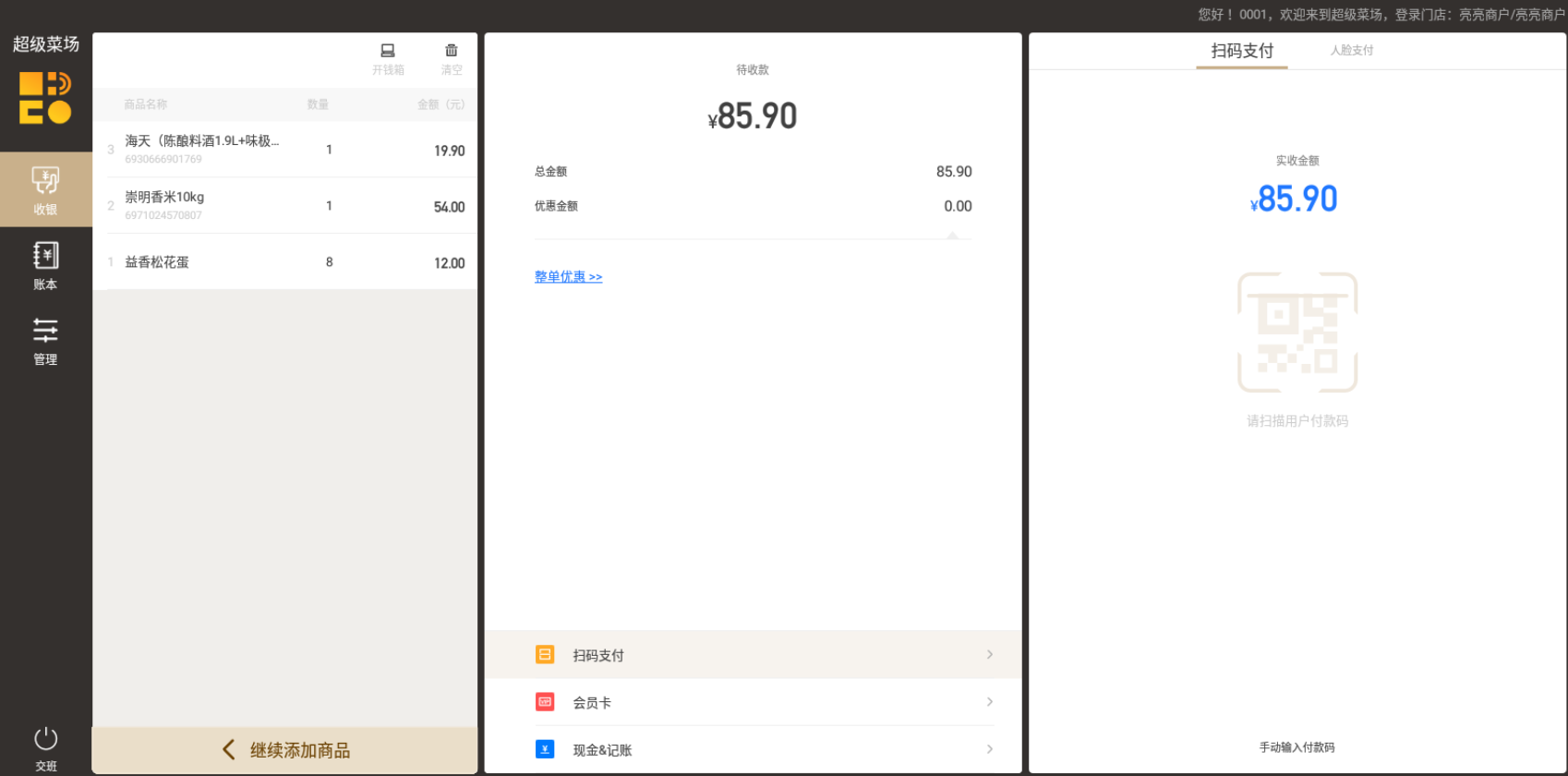Click the 超级菜场 title text
The image size is (1568, 776).
[x=46, y=44]
